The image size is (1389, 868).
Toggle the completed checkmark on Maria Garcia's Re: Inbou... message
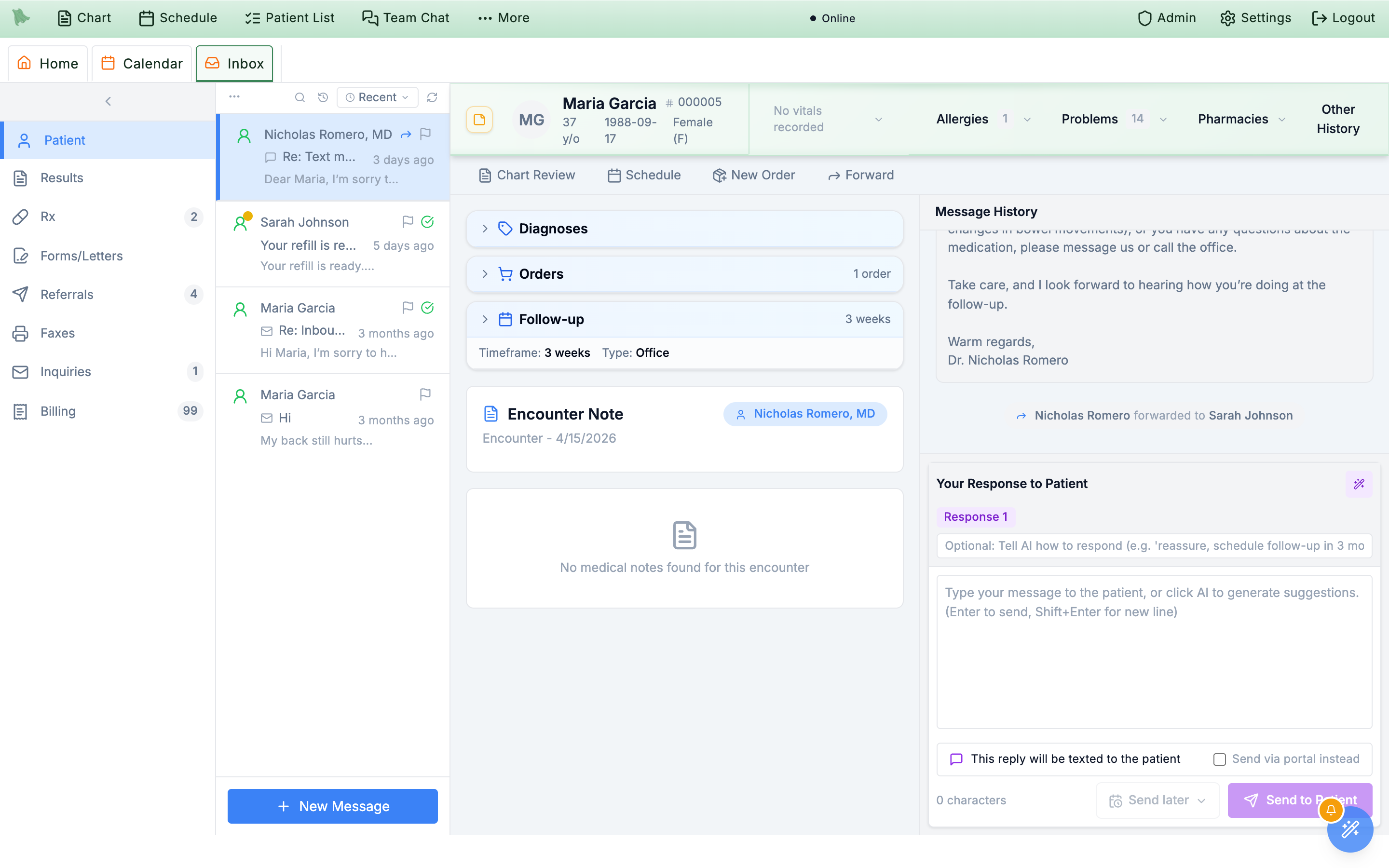coord(428,308)
